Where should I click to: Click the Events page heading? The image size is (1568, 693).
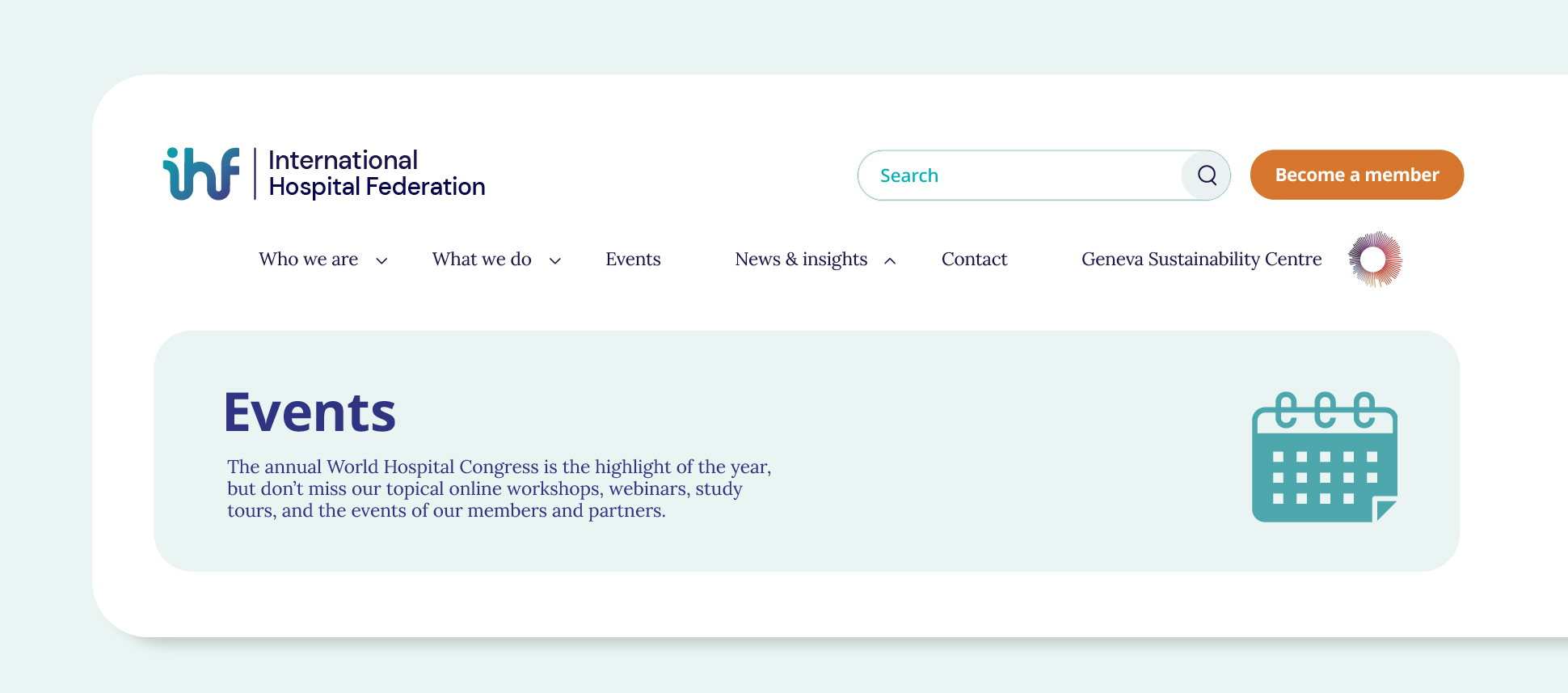(310, 412)
